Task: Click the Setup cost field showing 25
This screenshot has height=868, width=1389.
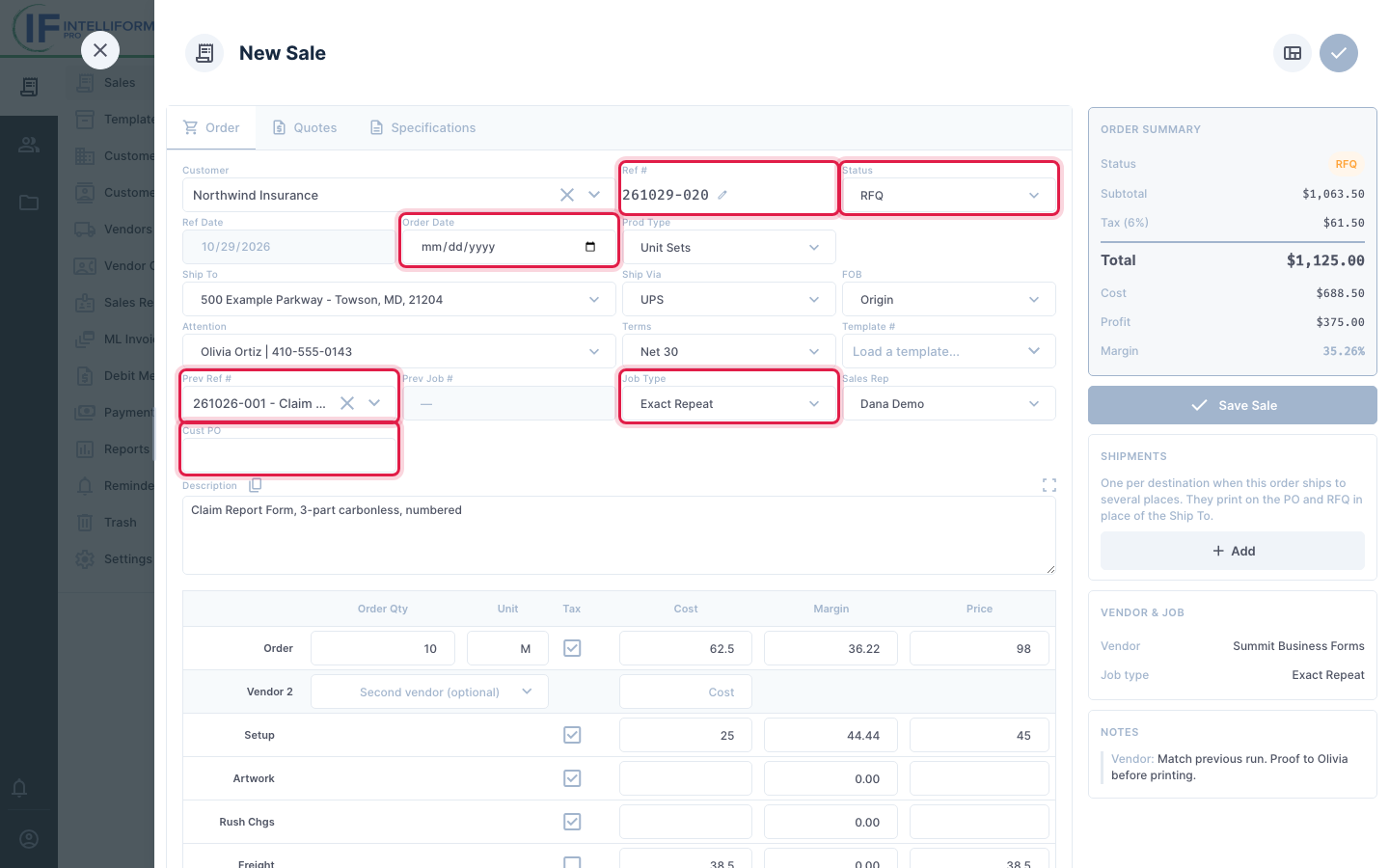Action: click(x=686, y=735)
